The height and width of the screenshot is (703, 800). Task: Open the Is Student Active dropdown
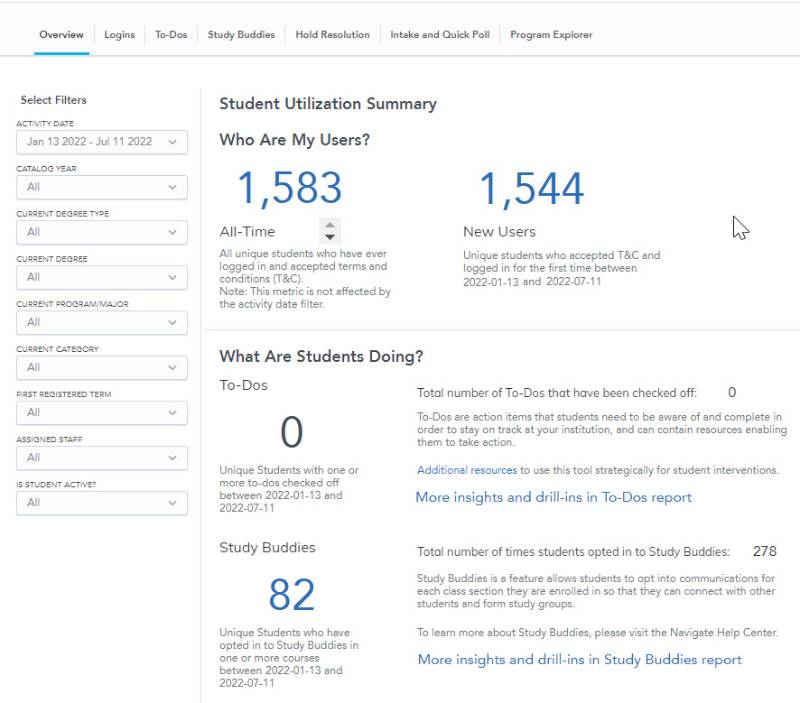[101, 502]
